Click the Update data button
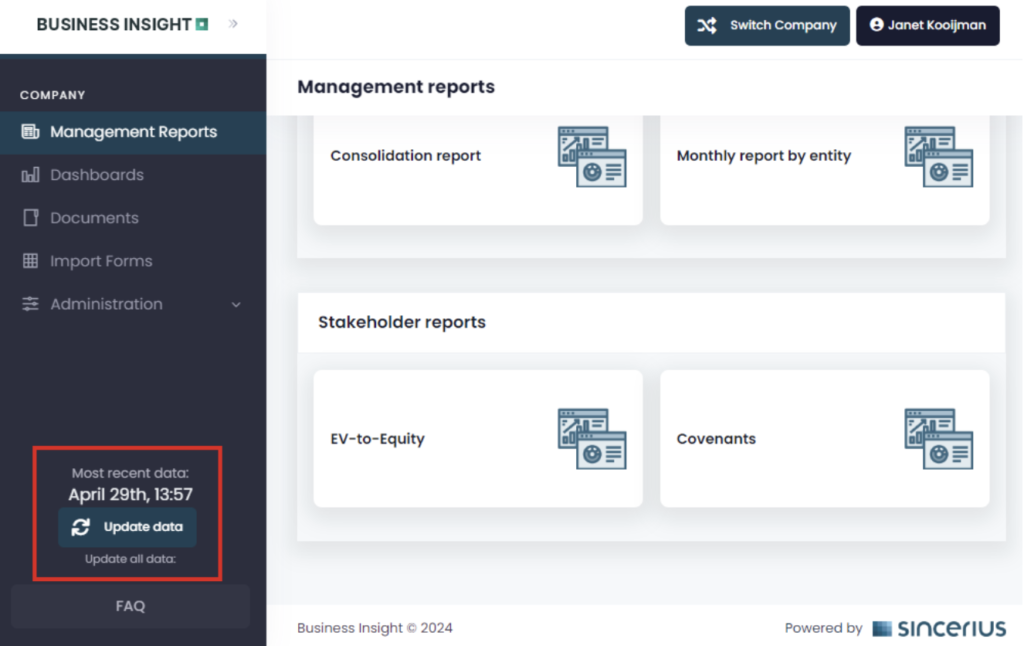The width and height of the screenshot is (1024, 646). (127, 527)
